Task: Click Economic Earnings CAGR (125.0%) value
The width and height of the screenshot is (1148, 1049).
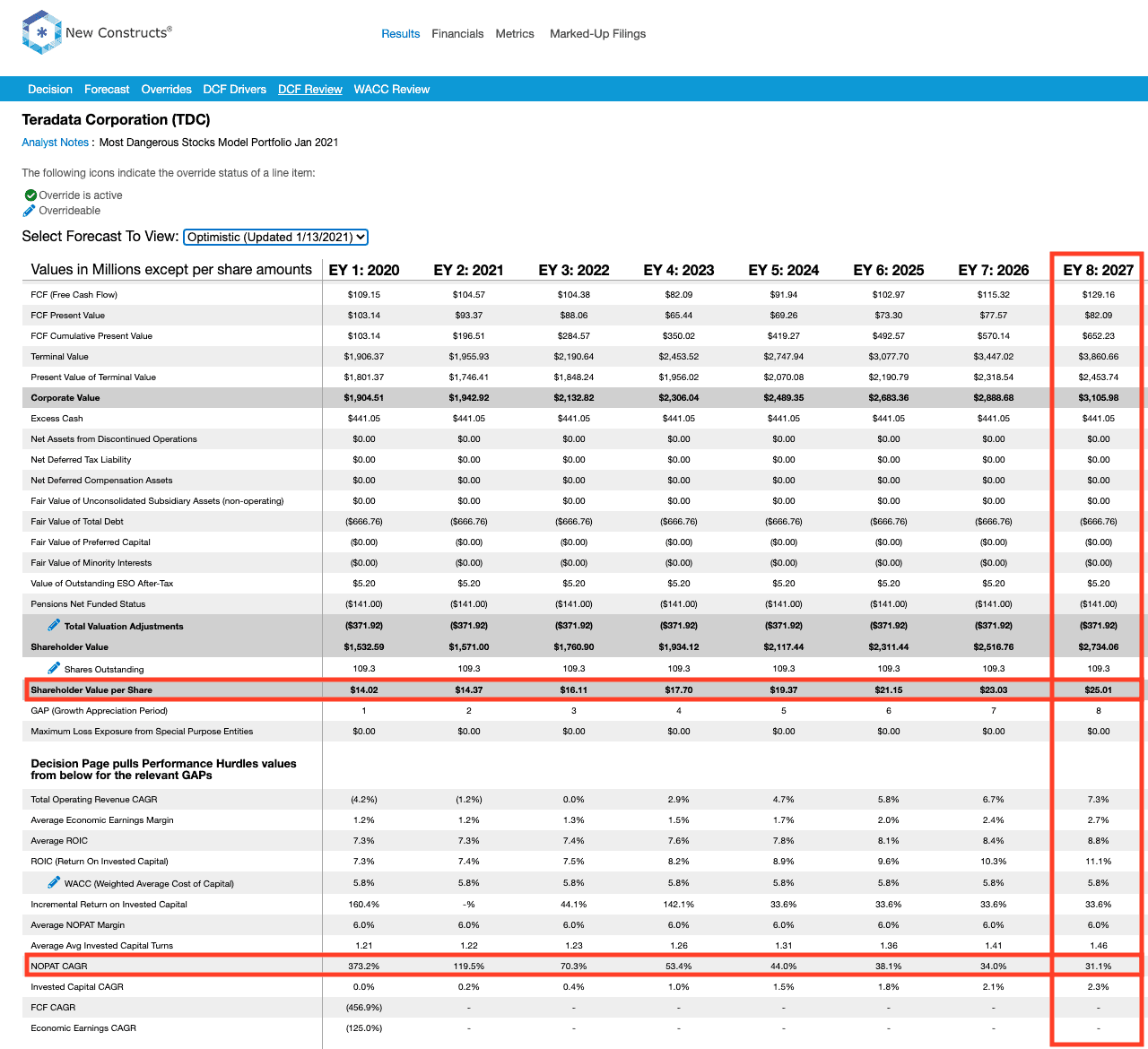Action: coord(364,1027)
